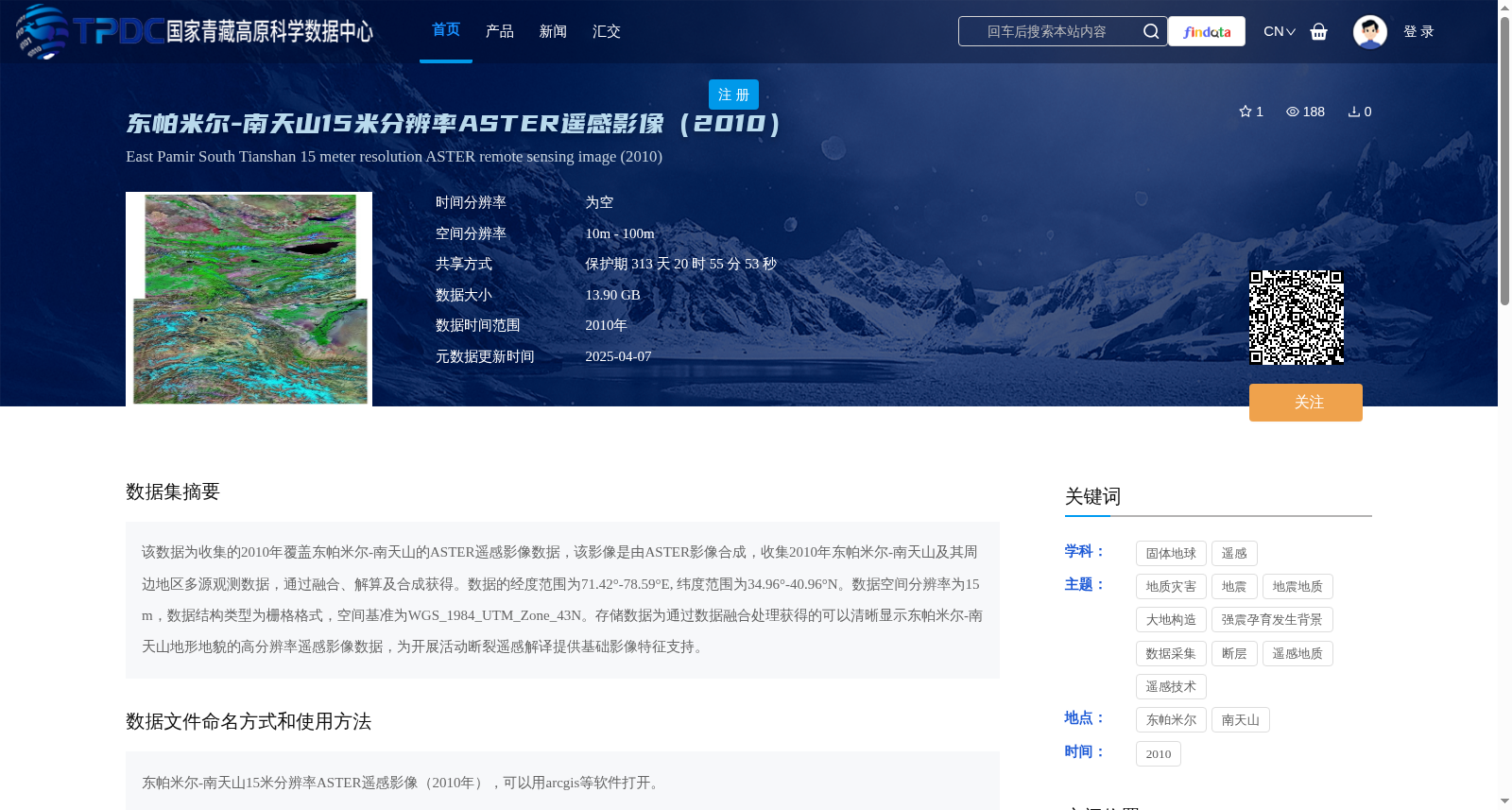Click the 国家青藏高原科学数据中心 title text
Viewport: 1512px width, 810px height.
(270, 31)
